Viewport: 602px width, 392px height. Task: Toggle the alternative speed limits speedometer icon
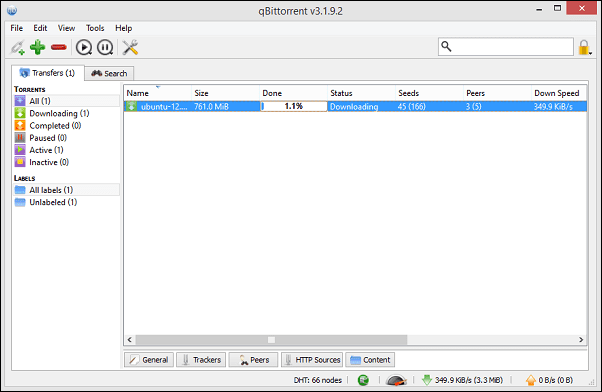(x=396, y=380)
